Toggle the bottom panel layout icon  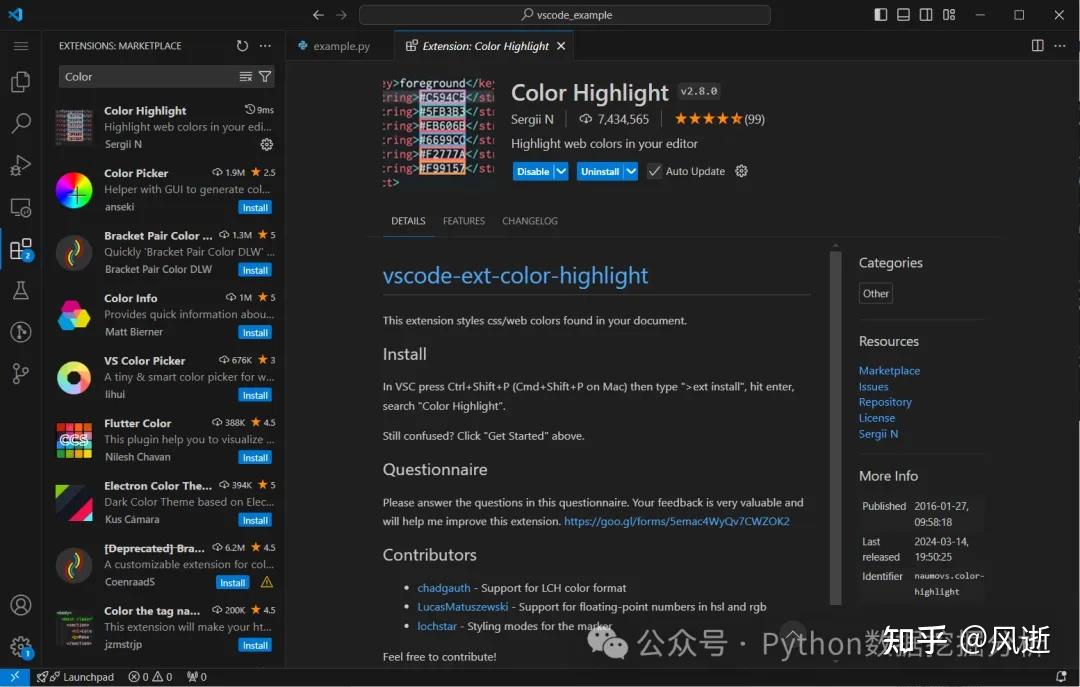pyautogui.click(x=903, y=14)
